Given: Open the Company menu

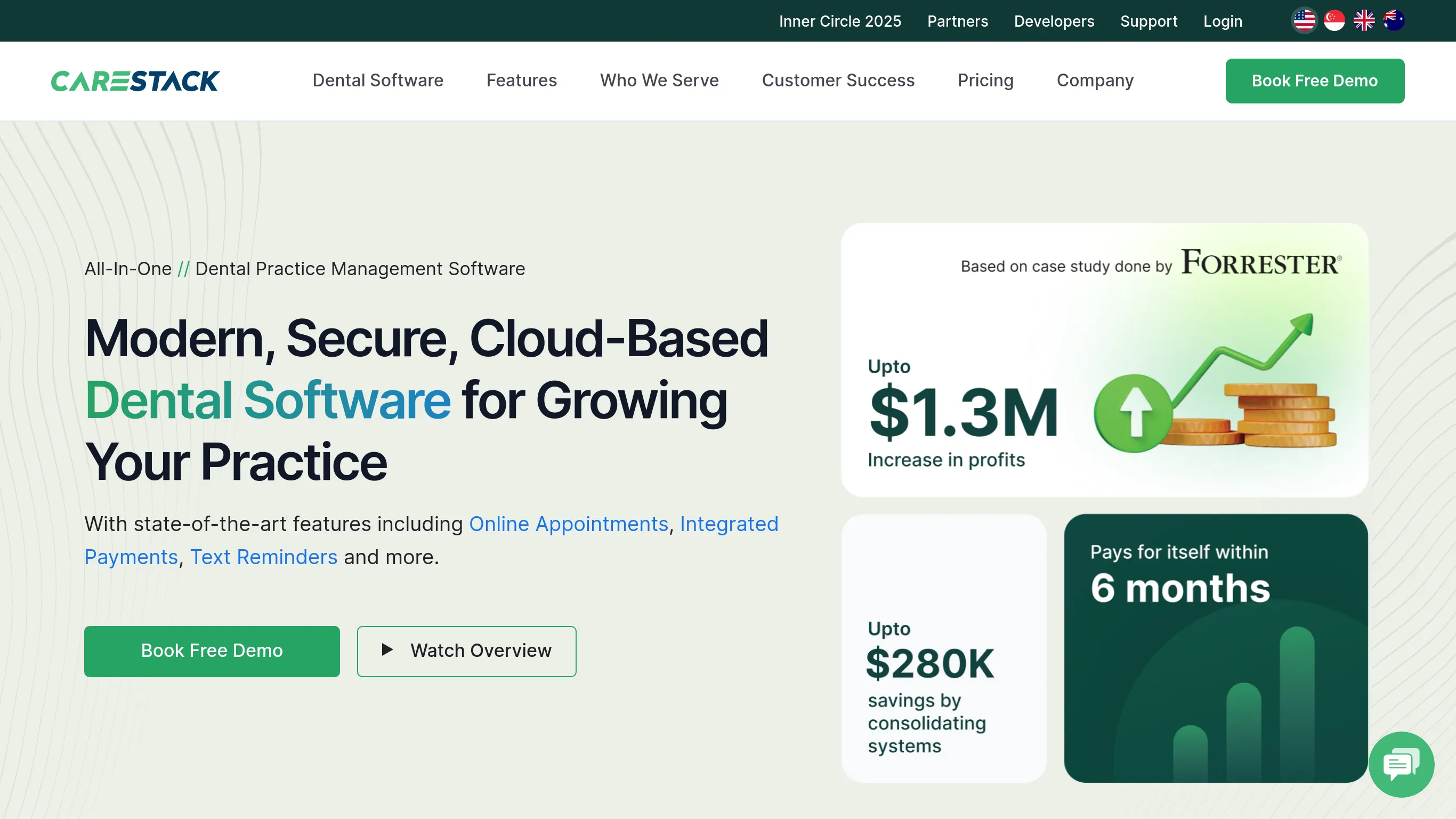Looking at the screenshot, I should pyautogui.click(x=1095, y=81).
